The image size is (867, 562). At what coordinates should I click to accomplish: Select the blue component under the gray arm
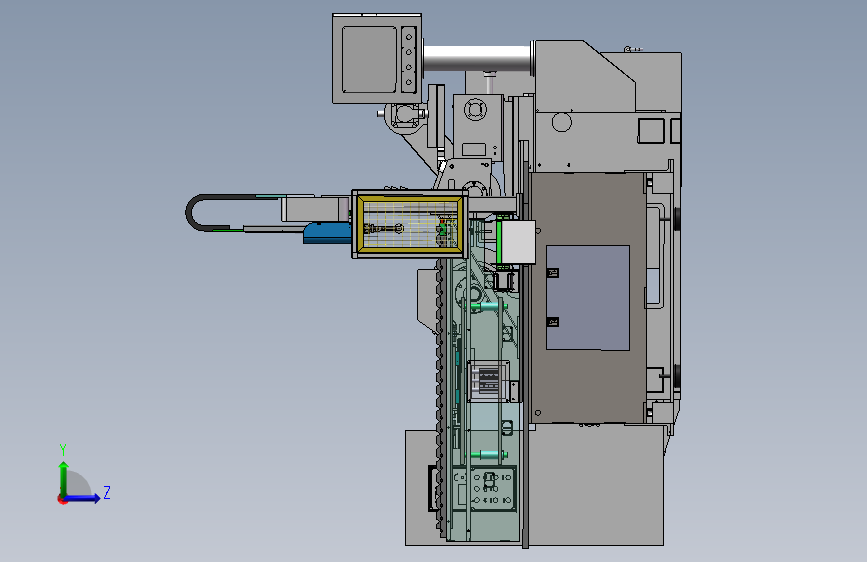point(327,233)
